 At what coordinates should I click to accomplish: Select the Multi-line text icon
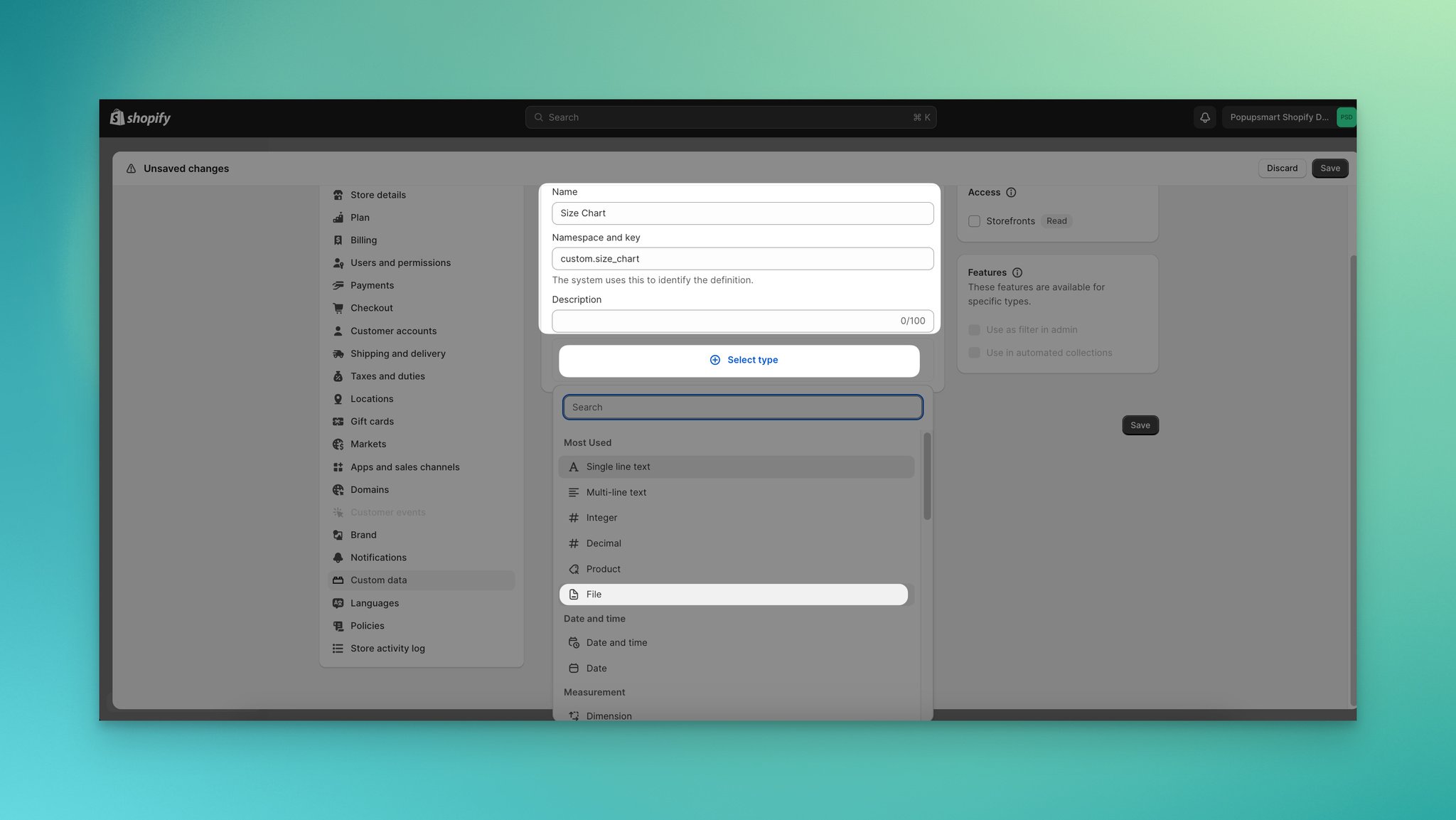pyautogui.click(x=572, y=492)
